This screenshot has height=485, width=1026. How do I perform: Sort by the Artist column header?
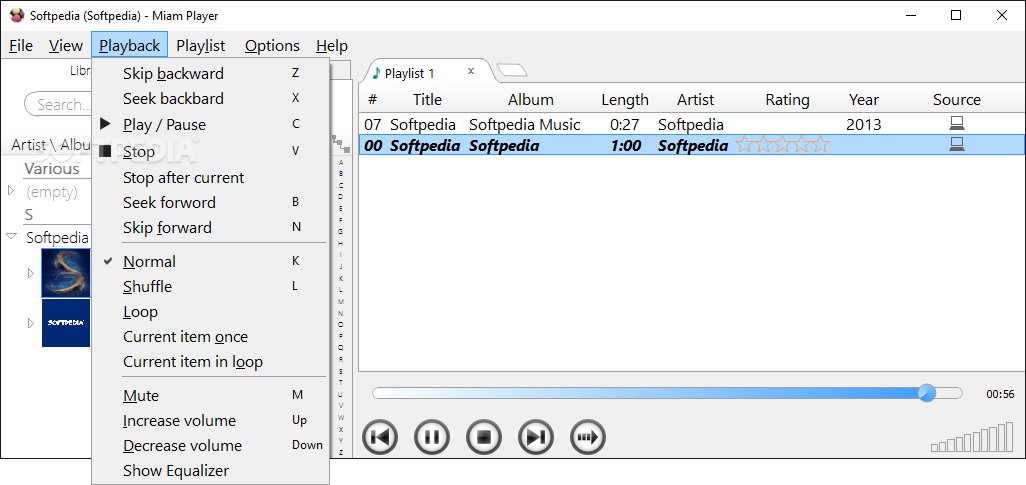coord(696,99)
